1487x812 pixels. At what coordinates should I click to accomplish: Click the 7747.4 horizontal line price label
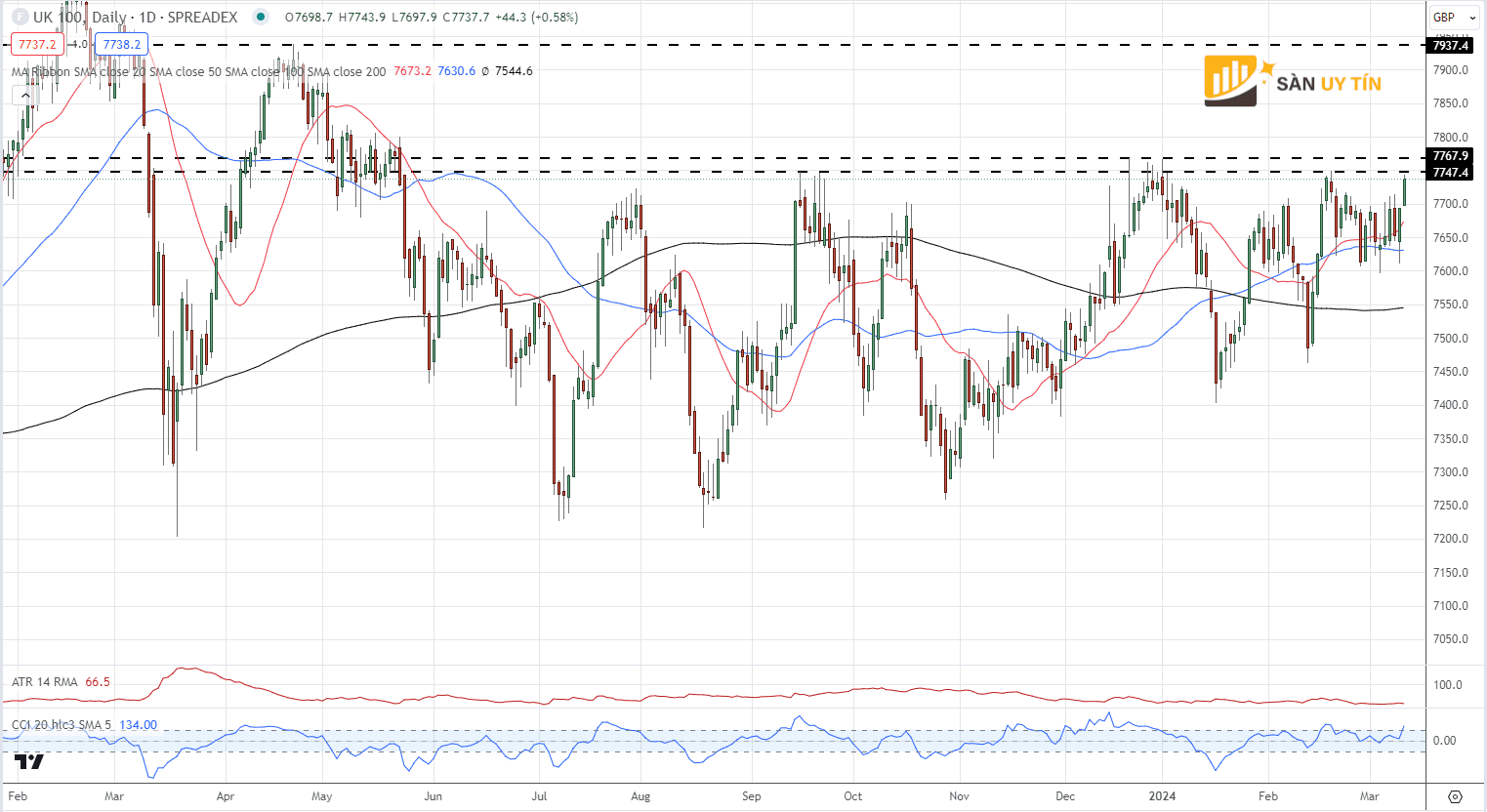tap(1451, 173)
